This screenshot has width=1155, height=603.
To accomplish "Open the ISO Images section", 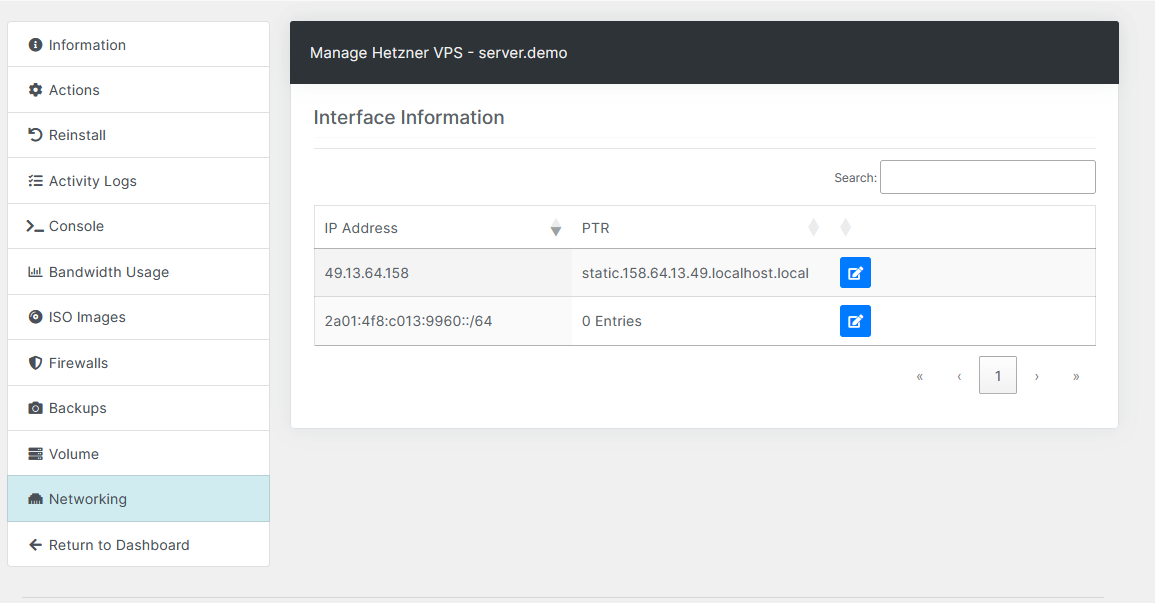I will point(87,317).
